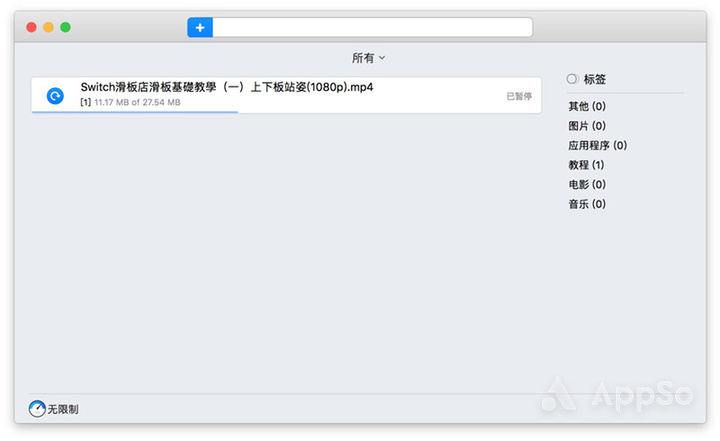The width and height of the screenshot is (720, 441).
Task: Select the Switch滑板店 mp4 download row
Action: tap(286, 95)
